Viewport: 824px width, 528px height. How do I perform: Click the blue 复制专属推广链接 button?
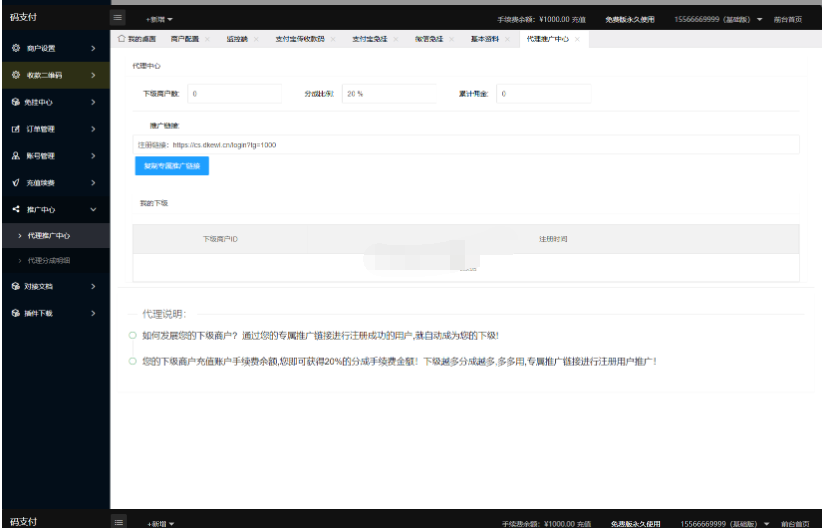(x=172, y=165)
